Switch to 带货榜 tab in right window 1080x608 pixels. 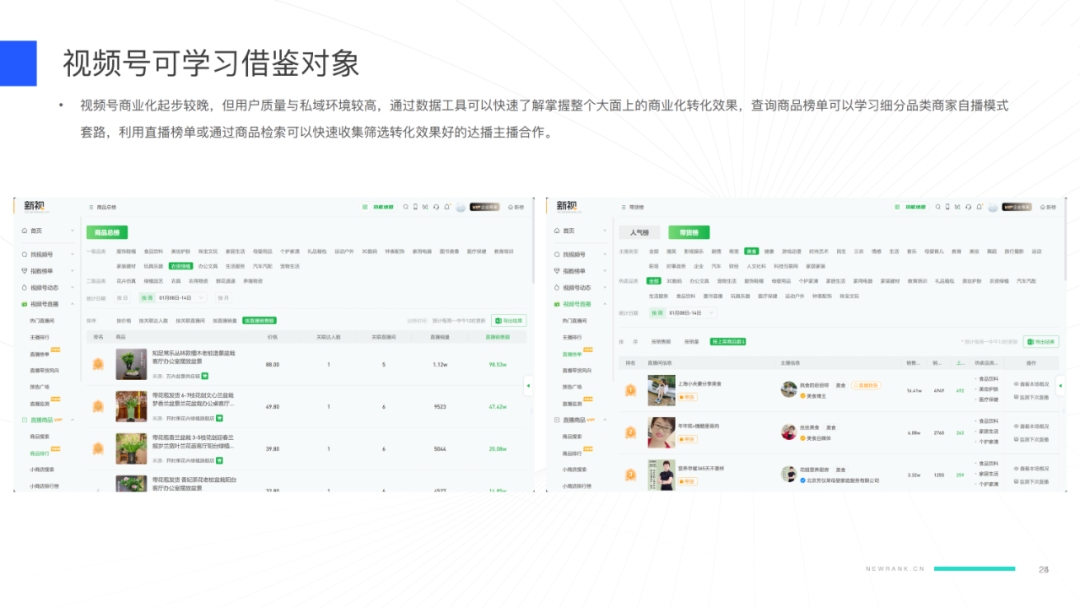[689, 233]
